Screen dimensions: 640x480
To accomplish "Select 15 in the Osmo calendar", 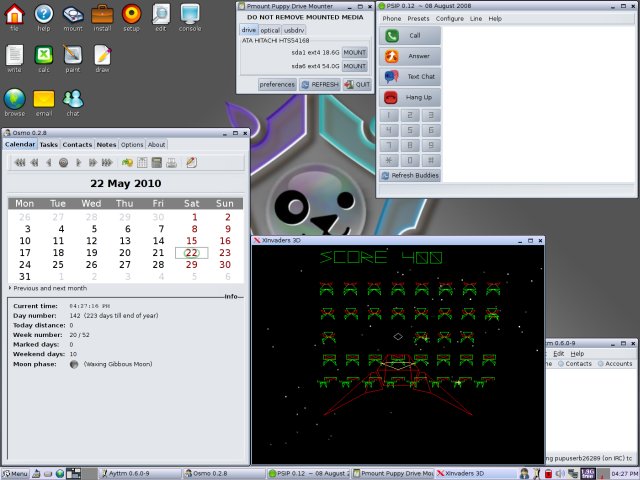I will 191,241.
